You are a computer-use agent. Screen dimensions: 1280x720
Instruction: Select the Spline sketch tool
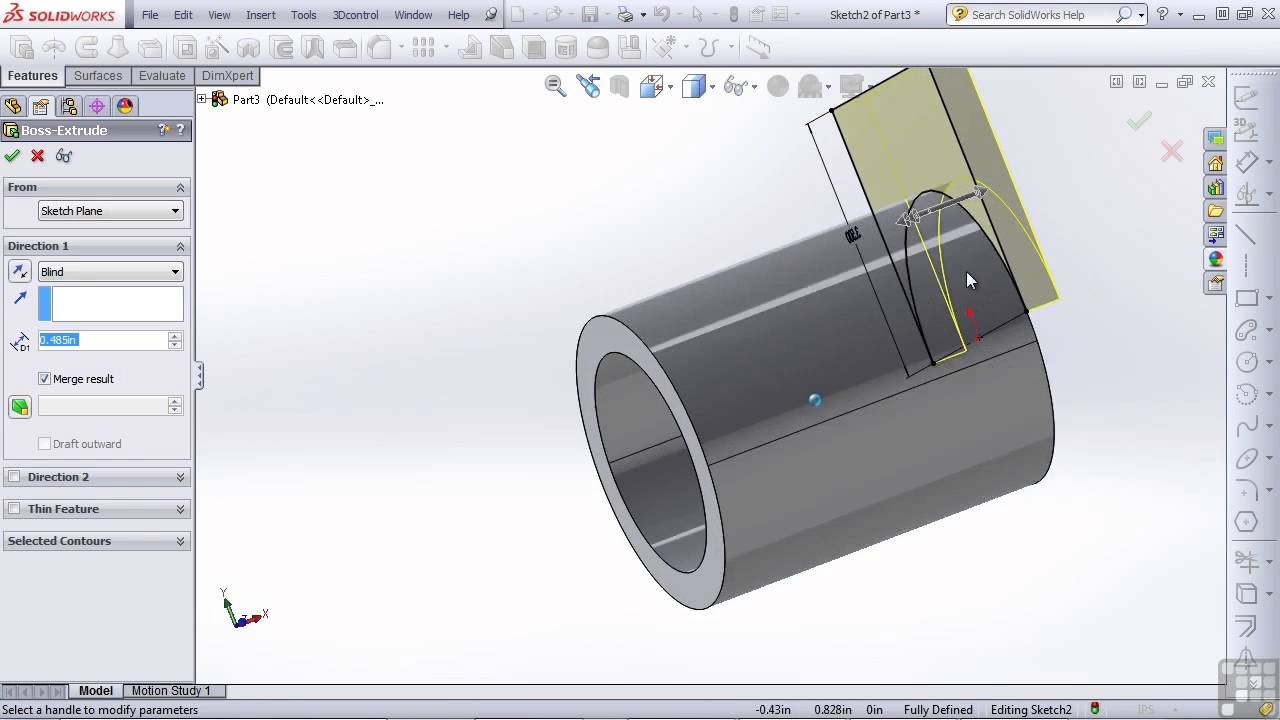point(1247,427)
